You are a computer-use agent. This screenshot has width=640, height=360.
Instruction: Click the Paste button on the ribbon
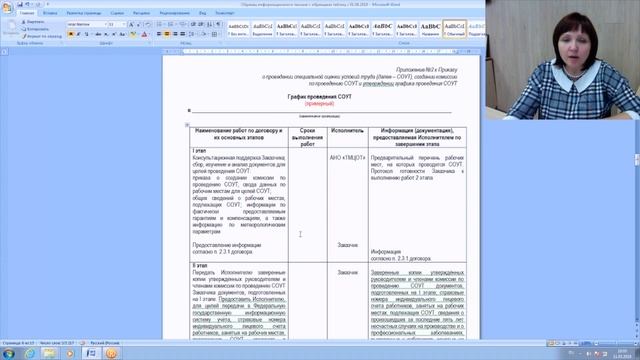tap(10, 29)
